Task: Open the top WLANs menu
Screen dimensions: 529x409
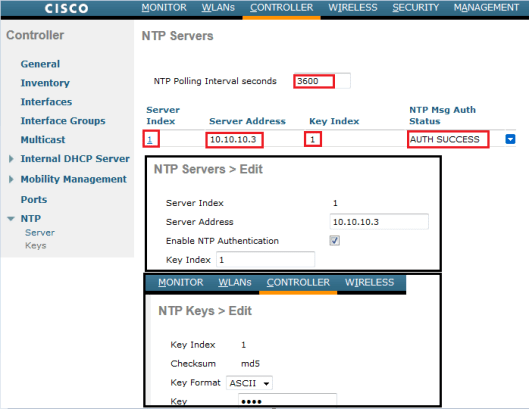Action: tap(218, 7)
